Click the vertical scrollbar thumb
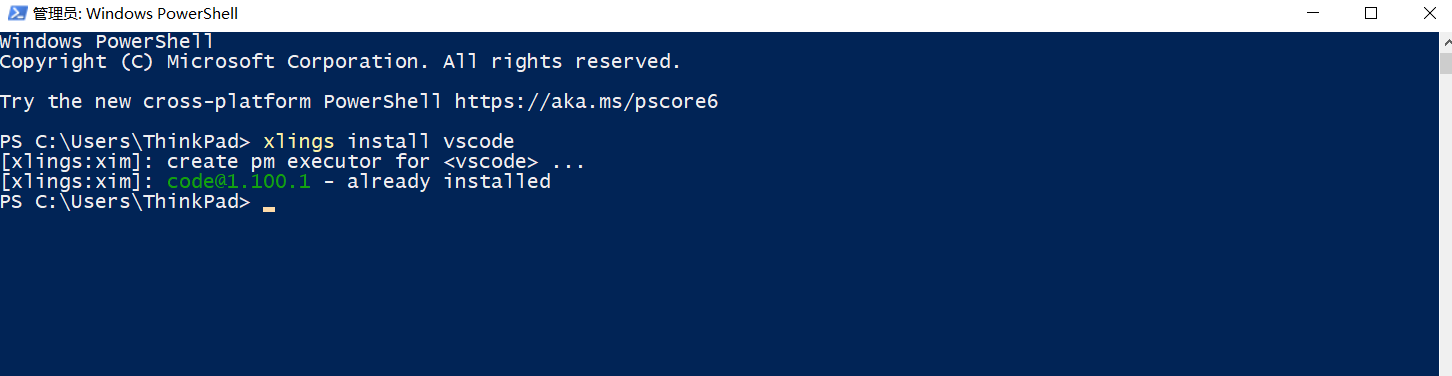This screenshot has height=376, width=1452. [1445, 64]
